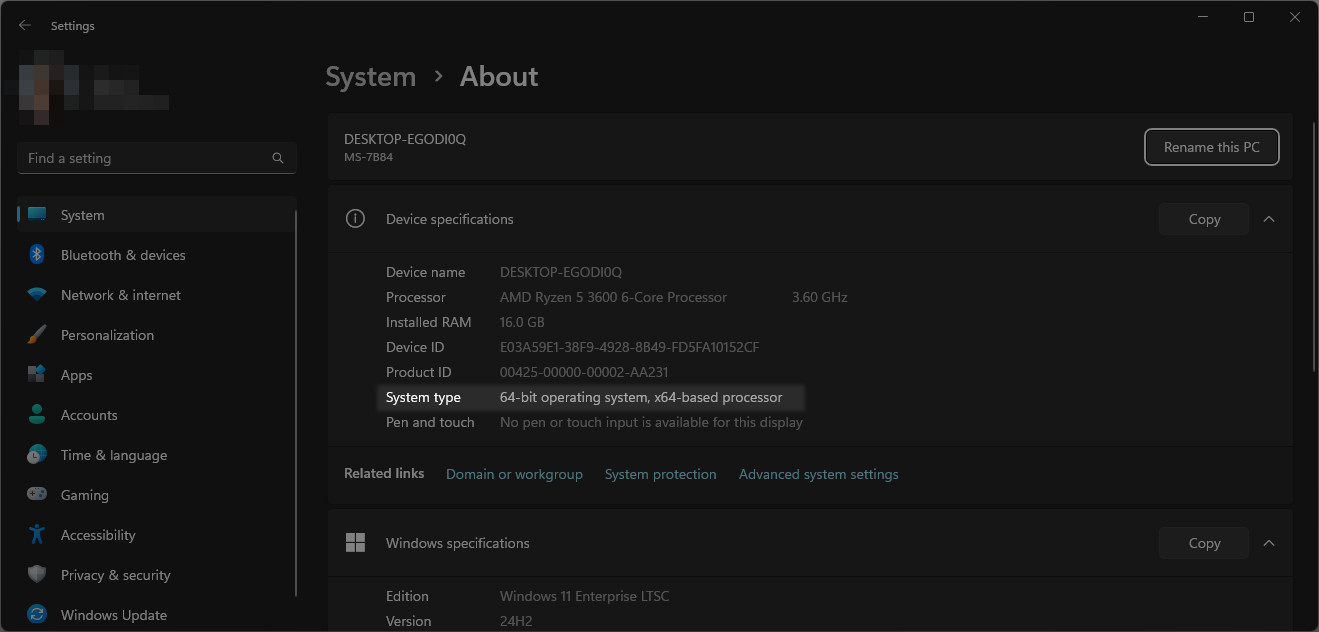Click the Personalization paintbrush icon

37,335
